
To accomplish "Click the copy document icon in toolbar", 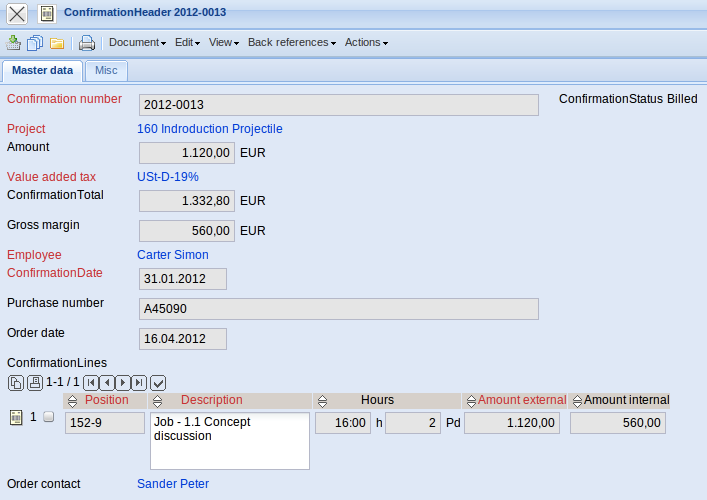I will coord(35,43).
